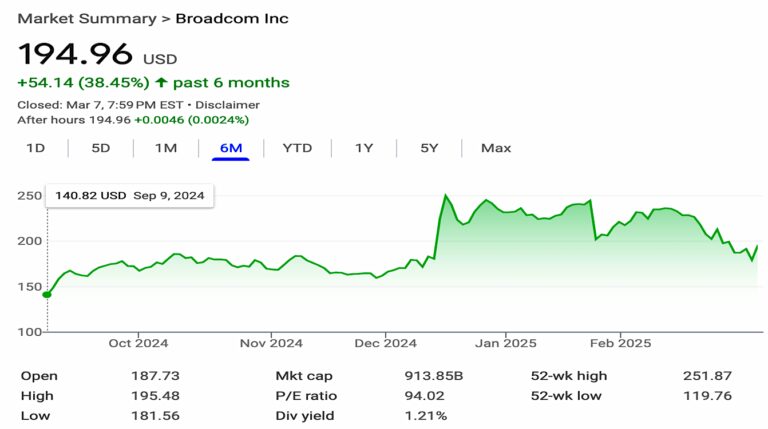Click the 194.96 stock price
768x429 pixels.
pyautogui.click(x=73, y=54)
